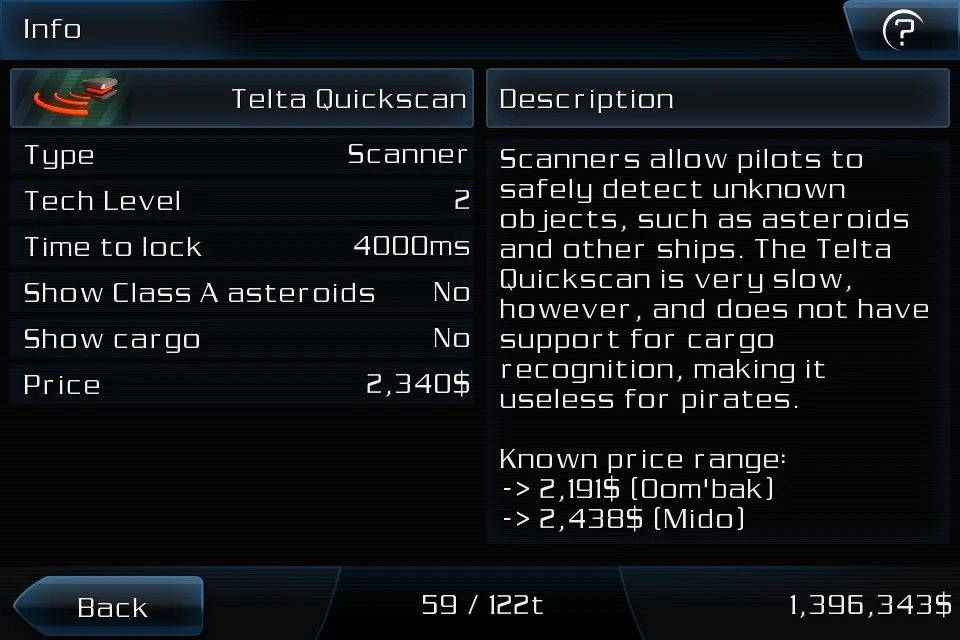The height and width of the screenshot is (640, 960).
Task: Open the help question mark icon
Action: click(901, 31)
